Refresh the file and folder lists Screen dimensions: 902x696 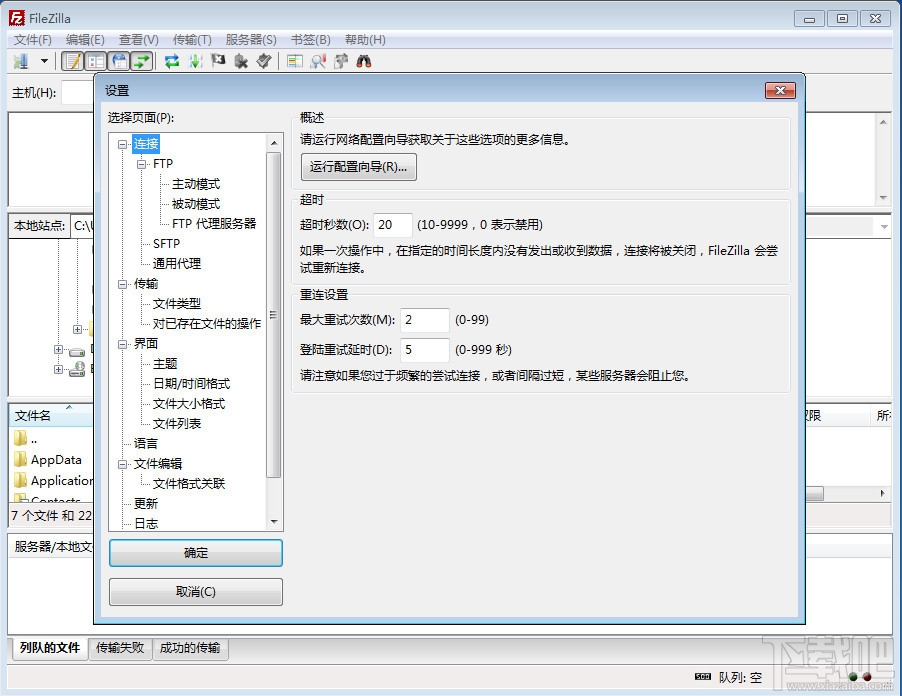pos(172,61)
